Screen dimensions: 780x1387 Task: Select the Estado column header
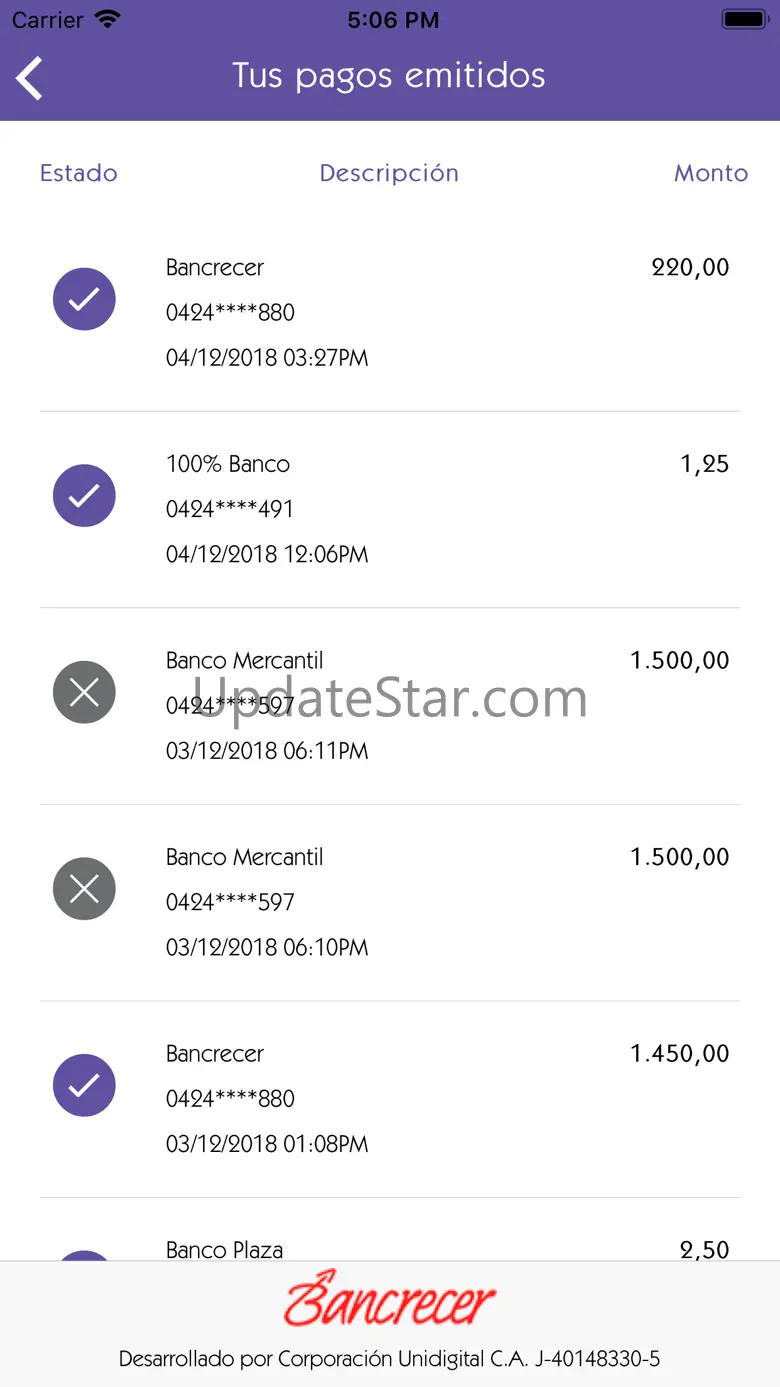tap(79, 173)
